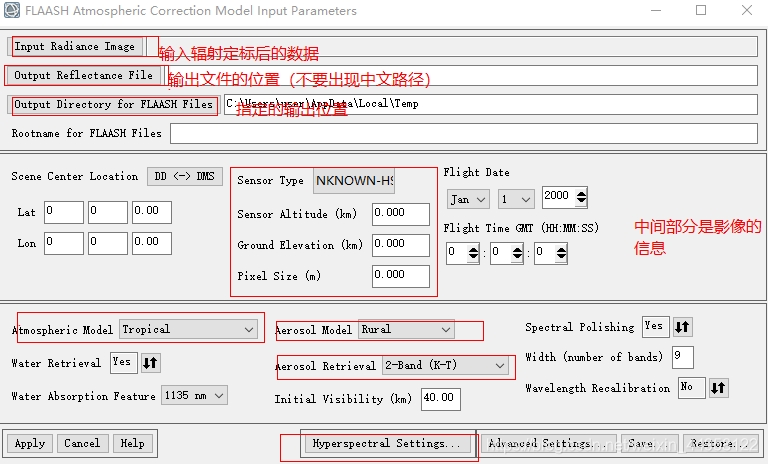Open the Flight Date day dropdown

pos(516,199)
